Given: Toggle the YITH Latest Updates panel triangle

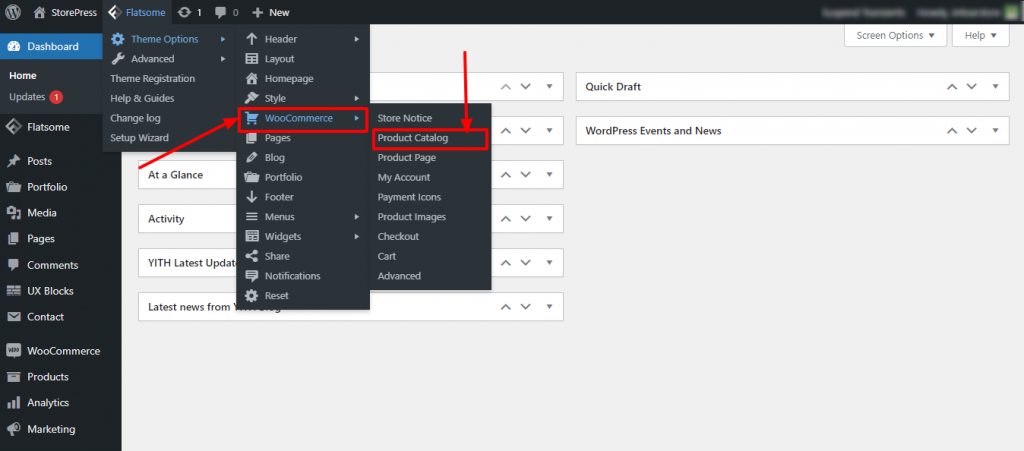Looking at the screenshot, I should click(x=549, y=262).
